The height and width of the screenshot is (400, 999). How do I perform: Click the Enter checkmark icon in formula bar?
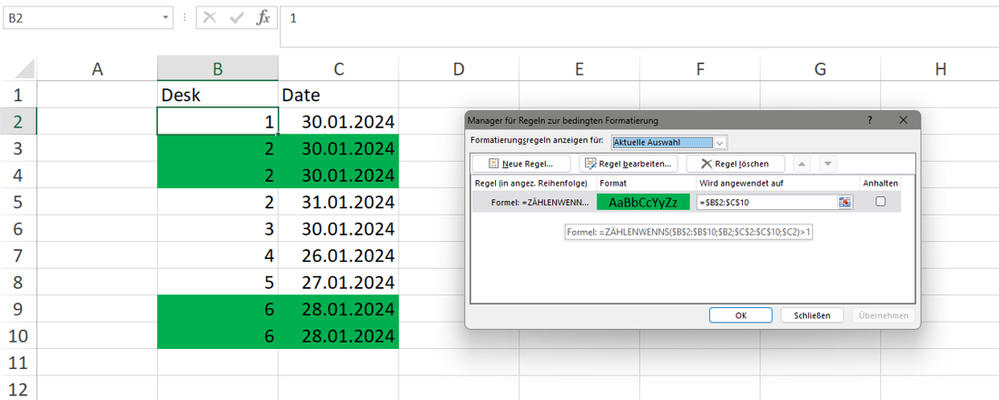pyautogui.click(x=236, y=18)
